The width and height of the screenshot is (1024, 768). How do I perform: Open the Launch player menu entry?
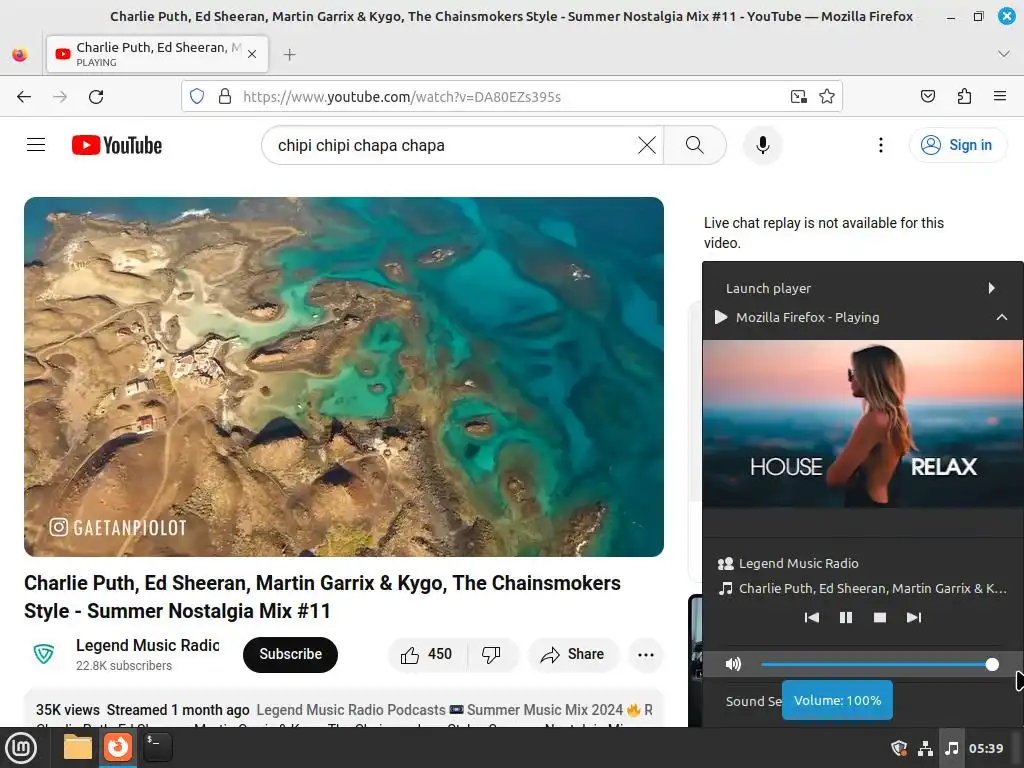coord(863,288)
